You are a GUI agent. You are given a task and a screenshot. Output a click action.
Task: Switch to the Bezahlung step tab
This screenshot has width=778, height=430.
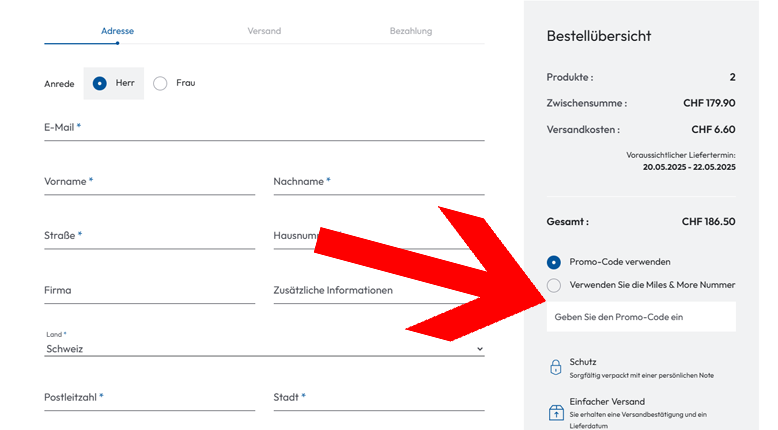pyautogui.click(x=411, y=31)
